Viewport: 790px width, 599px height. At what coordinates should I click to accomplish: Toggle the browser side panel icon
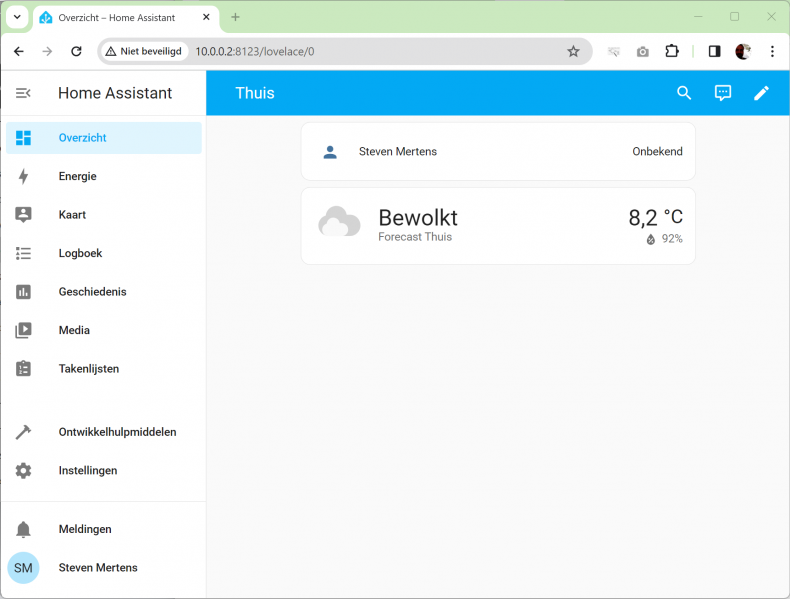(x=714, y=51)
